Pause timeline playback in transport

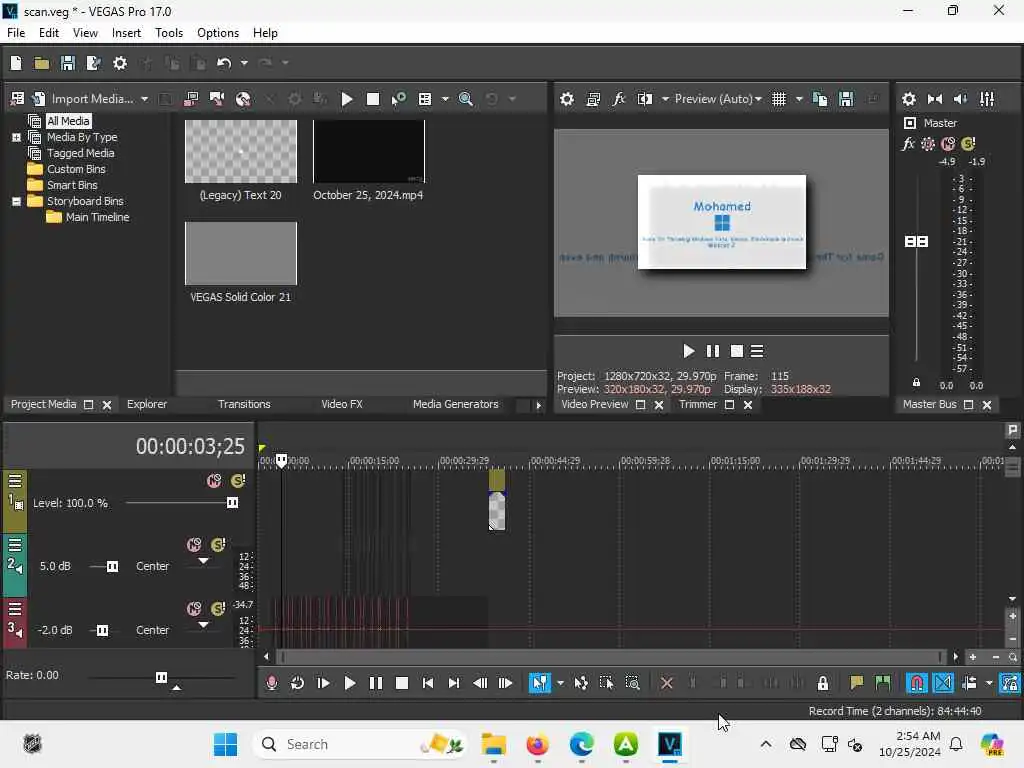376,683
